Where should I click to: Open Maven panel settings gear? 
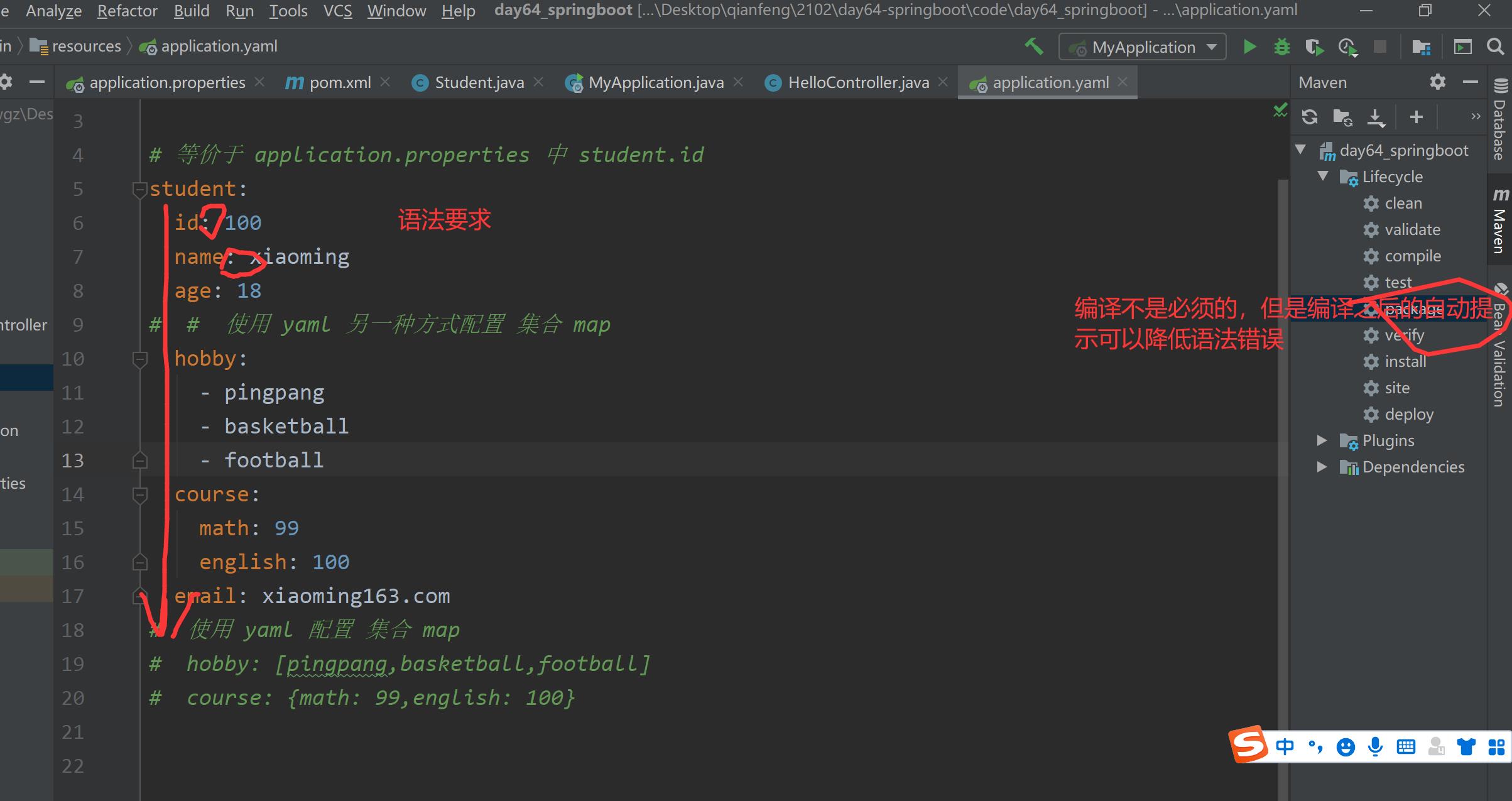click(x=1437, y=82)
